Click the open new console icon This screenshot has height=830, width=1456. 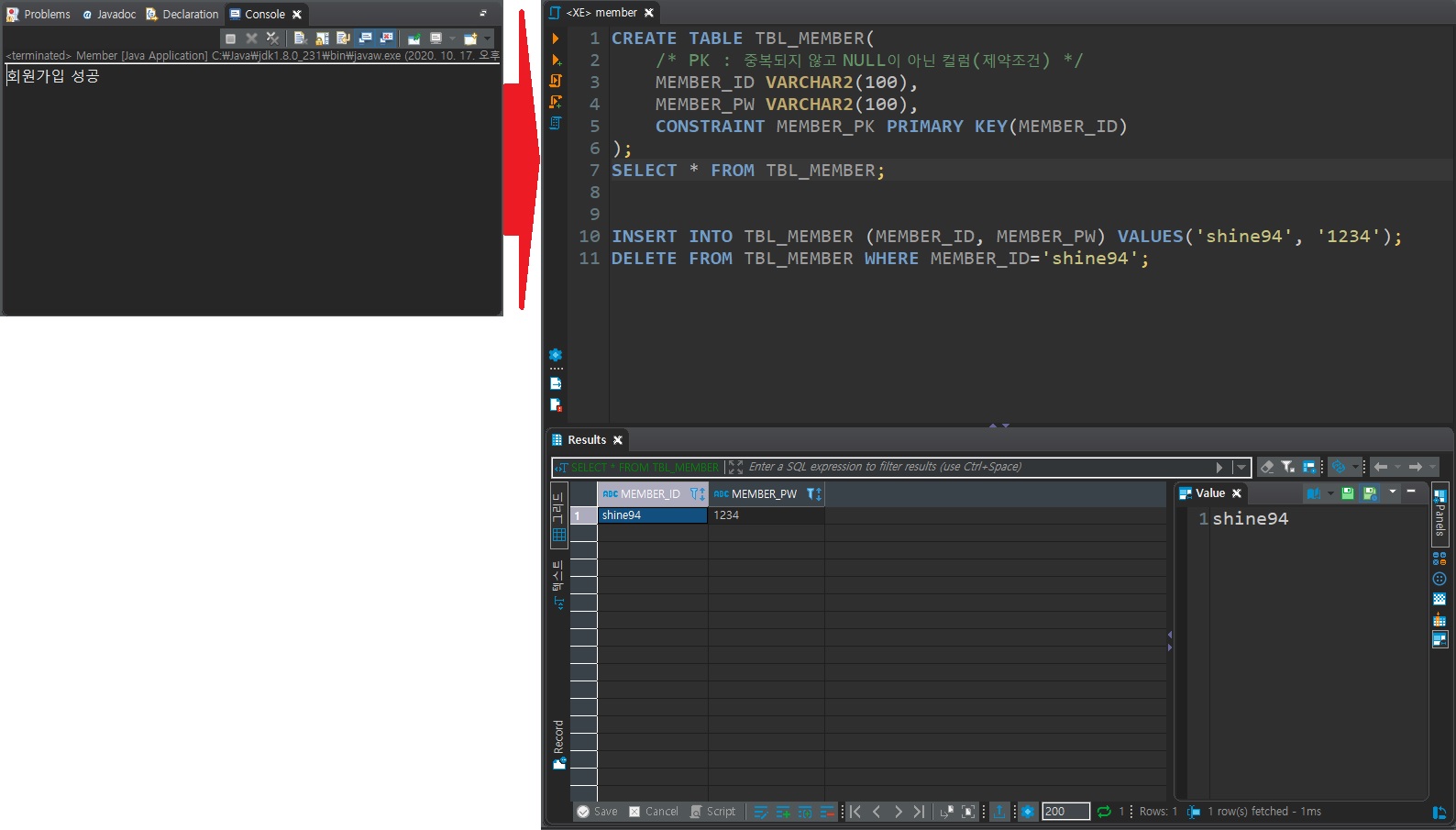[x=470, y=39]
